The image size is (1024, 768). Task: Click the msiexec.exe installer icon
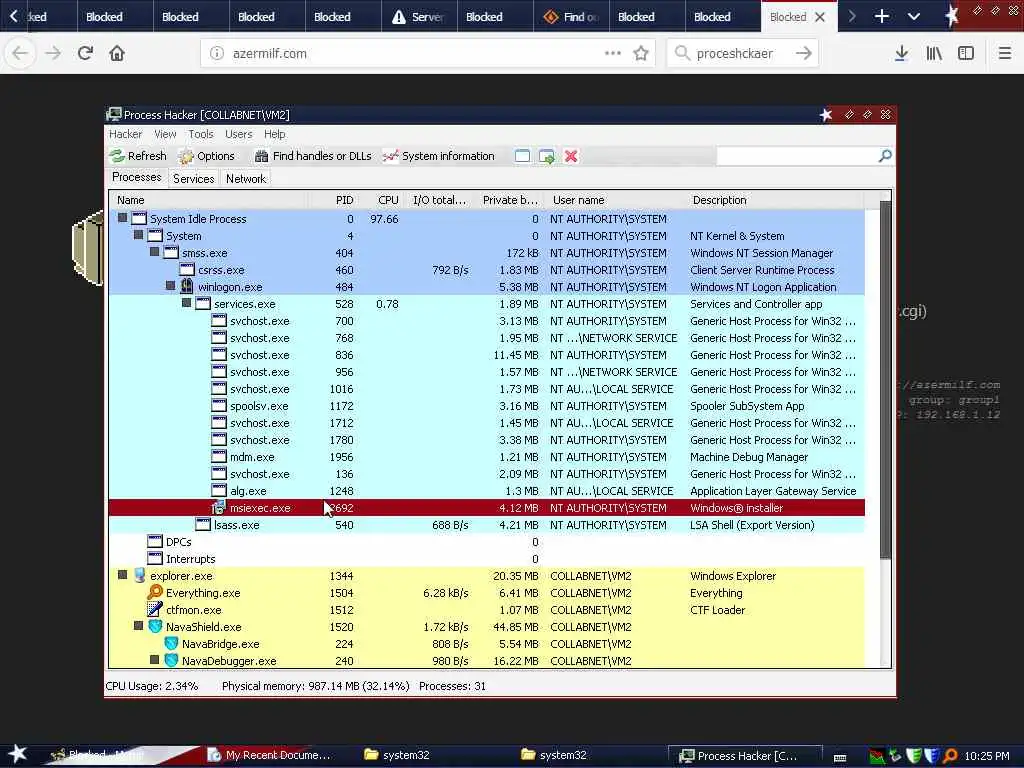219,507
